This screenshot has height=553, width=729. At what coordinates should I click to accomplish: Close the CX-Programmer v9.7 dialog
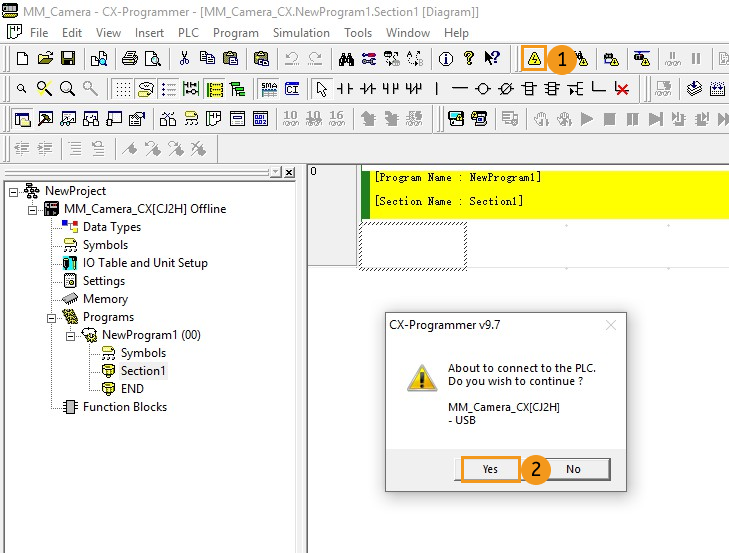[611, 325]
